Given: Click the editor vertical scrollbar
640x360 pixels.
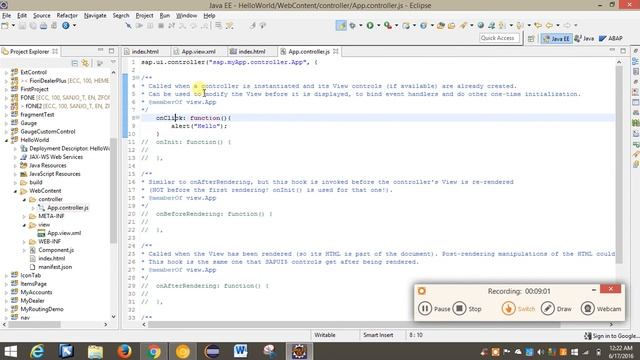Looking at the screenshot, I should point(619,163).
